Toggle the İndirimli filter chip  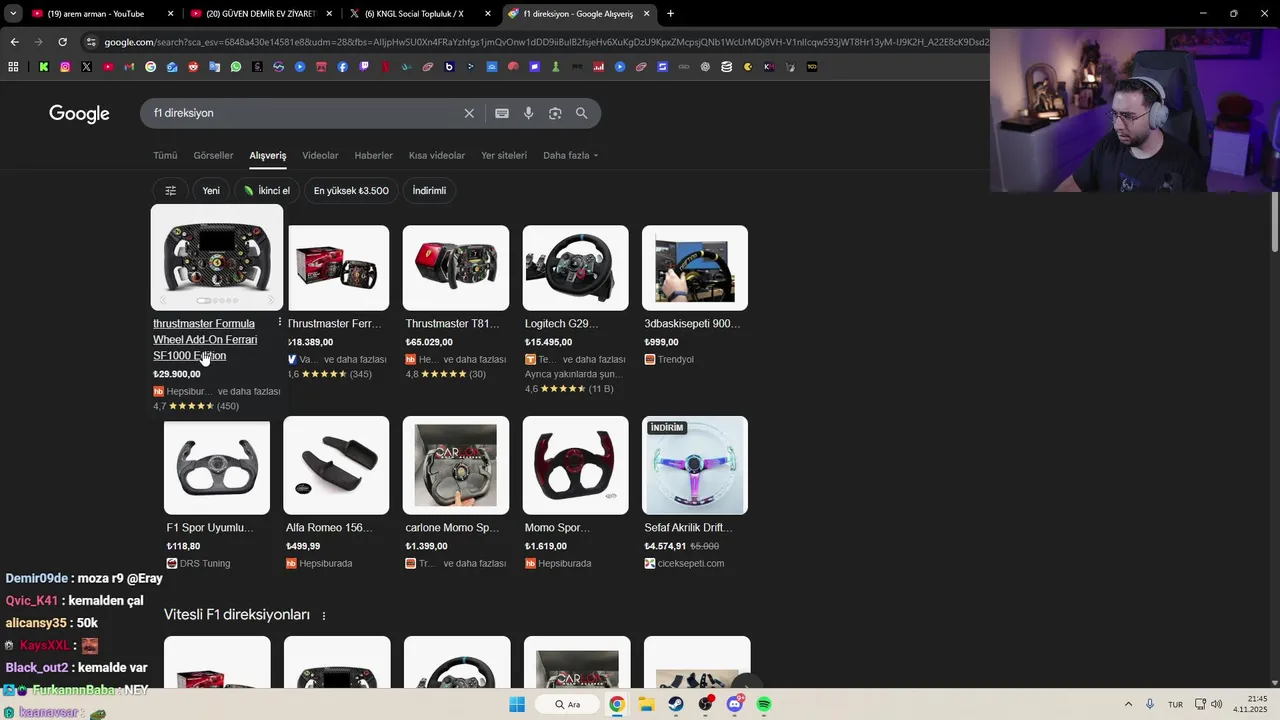coord(429,190)
